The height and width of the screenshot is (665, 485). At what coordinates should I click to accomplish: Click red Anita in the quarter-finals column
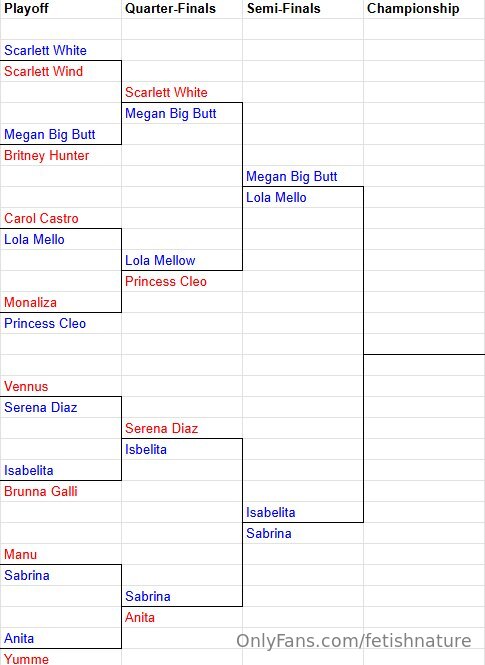tap(182, 617)
